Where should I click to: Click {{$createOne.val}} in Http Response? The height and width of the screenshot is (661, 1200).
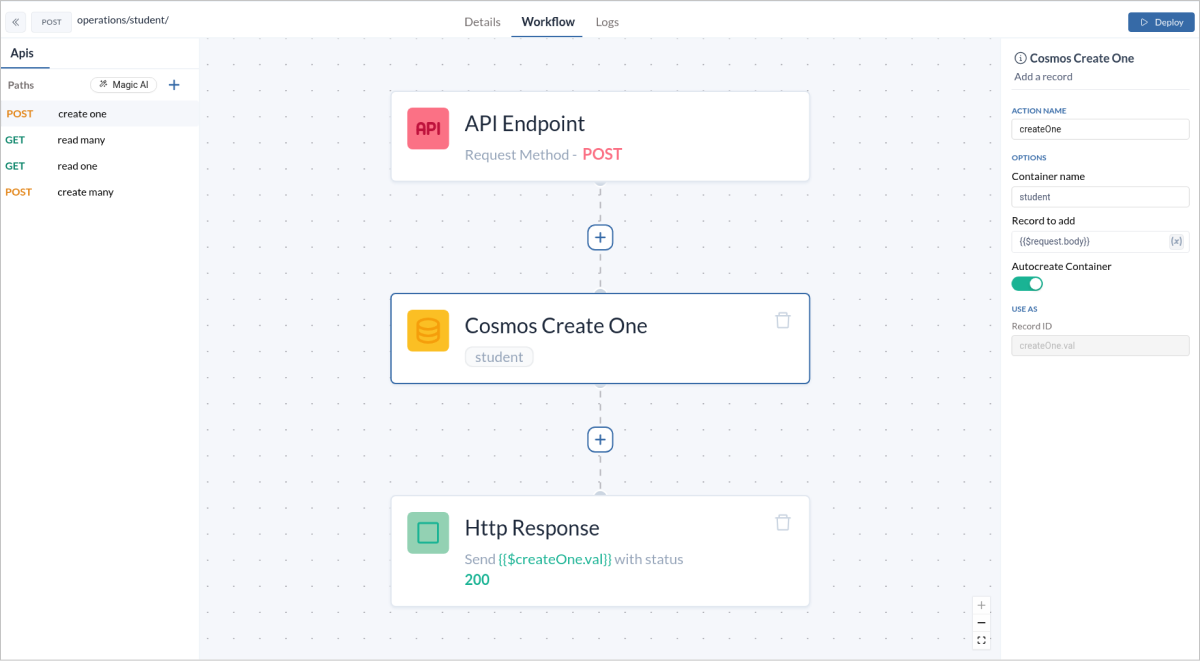[x=555, y=559]
